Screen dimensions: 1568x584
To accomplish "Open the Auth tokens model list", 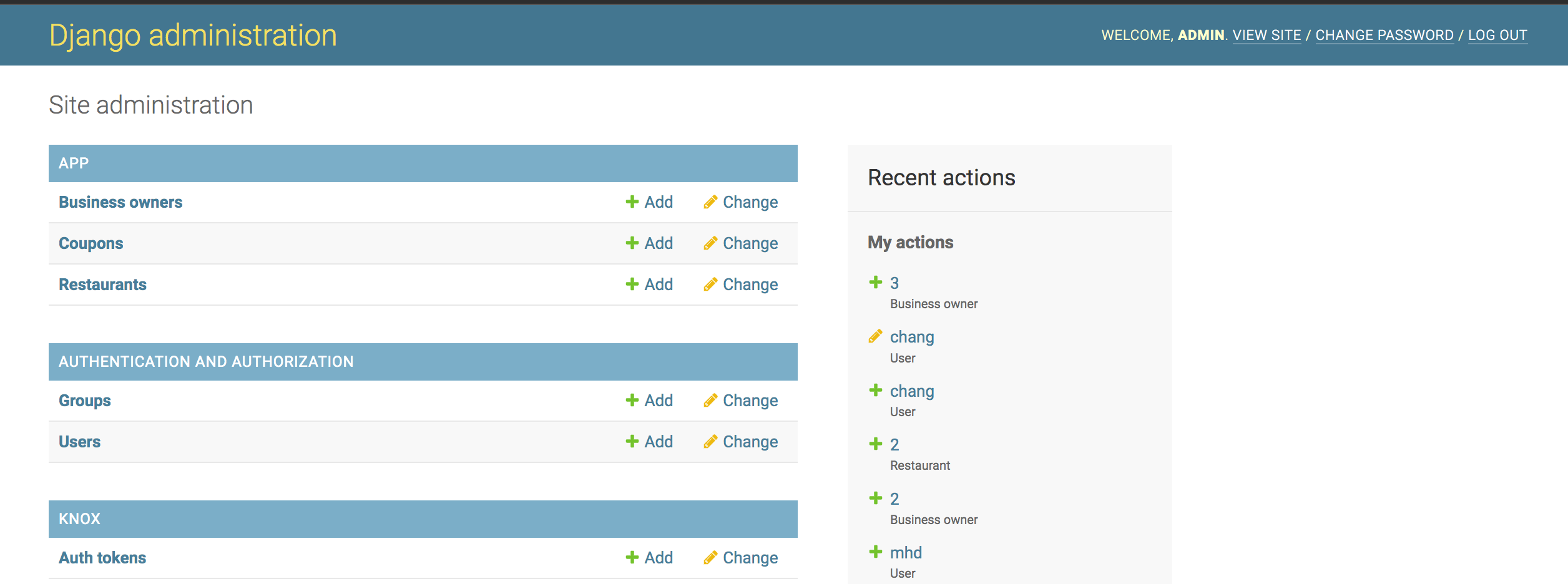I will tap(102, 558).
